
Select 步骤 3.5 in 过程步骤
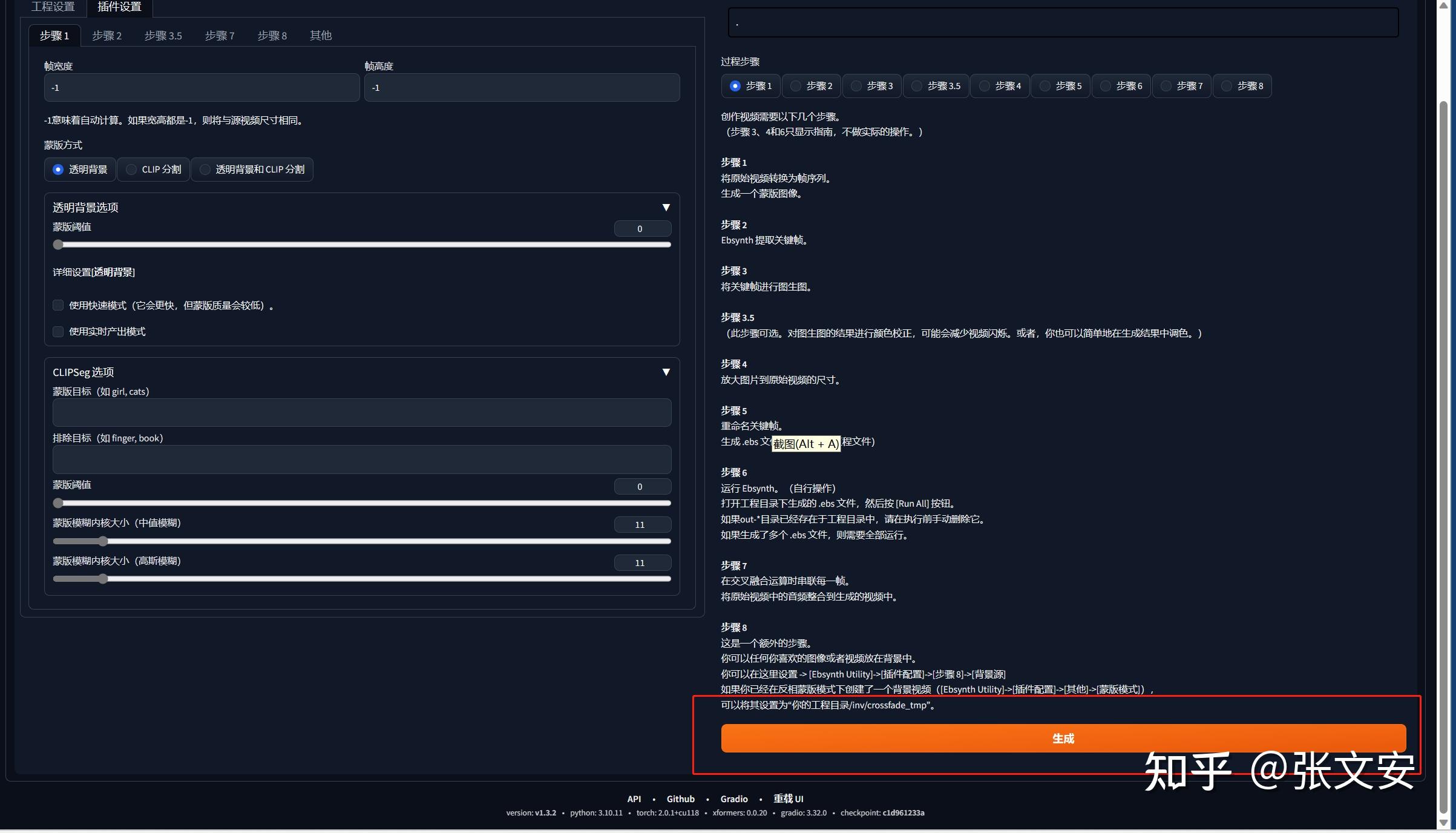(936, 86)
